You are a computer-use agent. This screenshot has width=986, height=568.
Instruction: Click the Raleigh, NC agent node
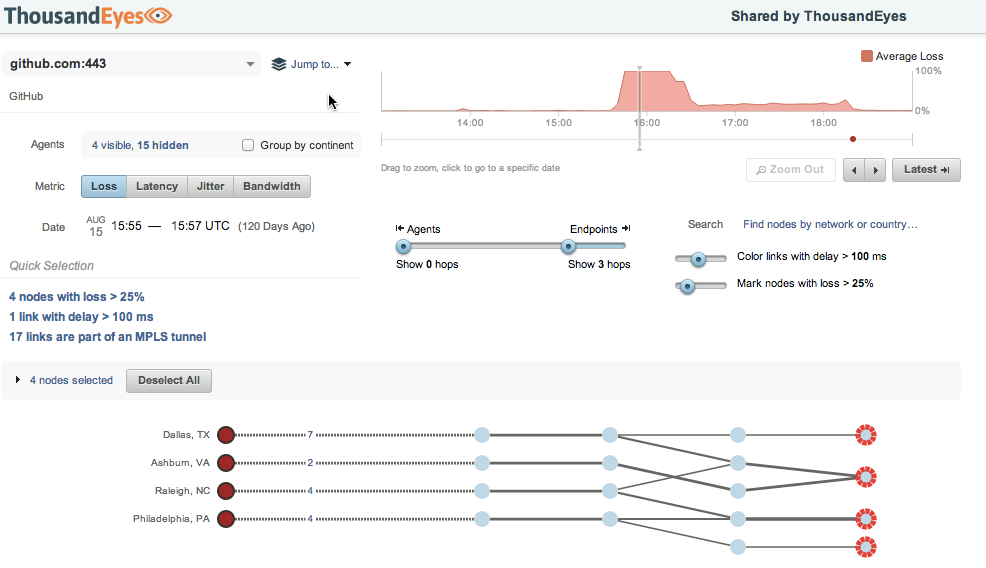pyautogui.click(x=225, y=491)
